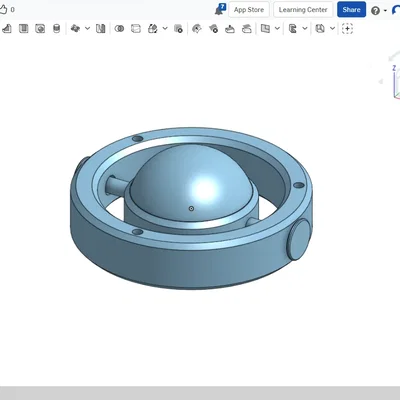Open the help question-mark menu

375,11
